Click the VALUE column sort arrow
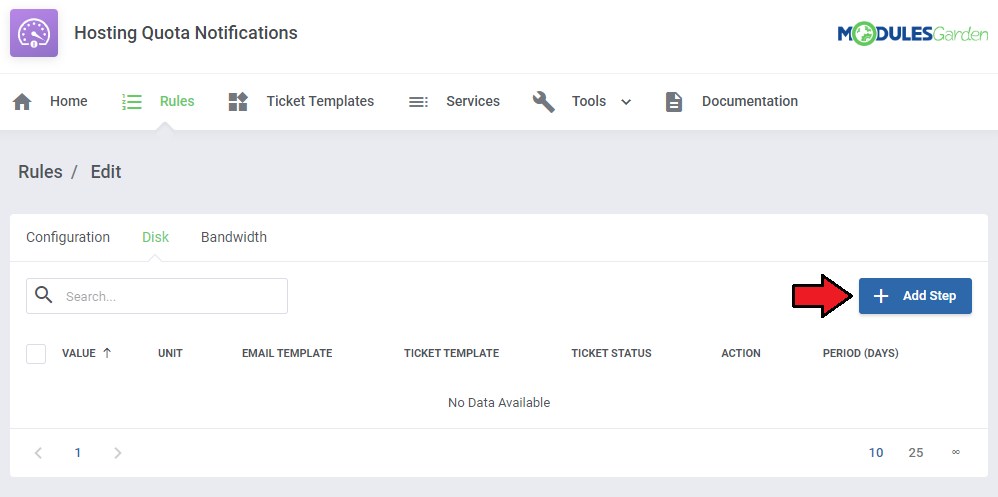This screenshot has height=497, width=998. tap(107, 353)
